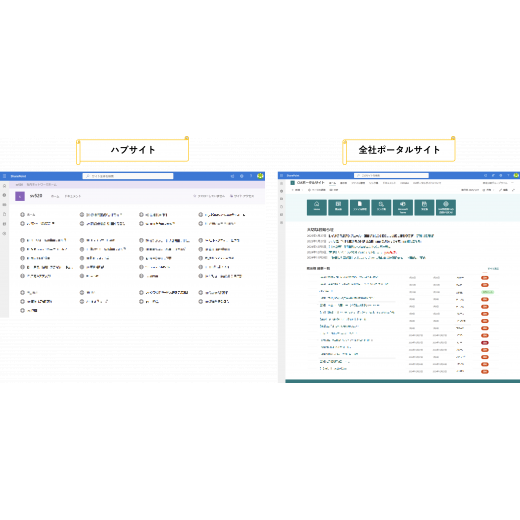Viewport: 520px width, 520px height.
Task: Select the underlined home tab in the portal site navigation
Action: pyautogui.click(x=332, y=183)
